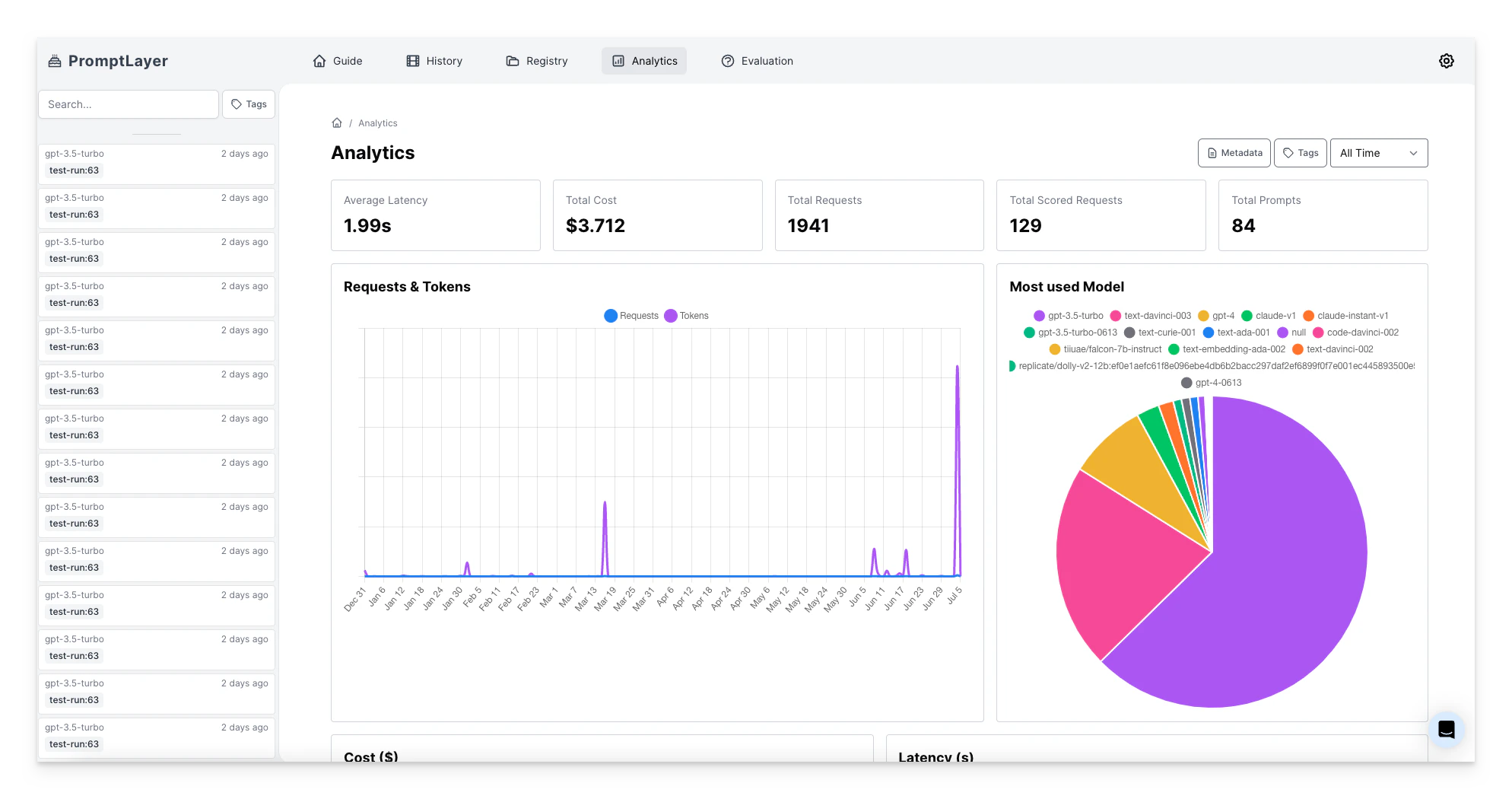Toggle the Requests series in the chart legend
1512x799 pixels.
pyautogui.click(x=631, y=316)
